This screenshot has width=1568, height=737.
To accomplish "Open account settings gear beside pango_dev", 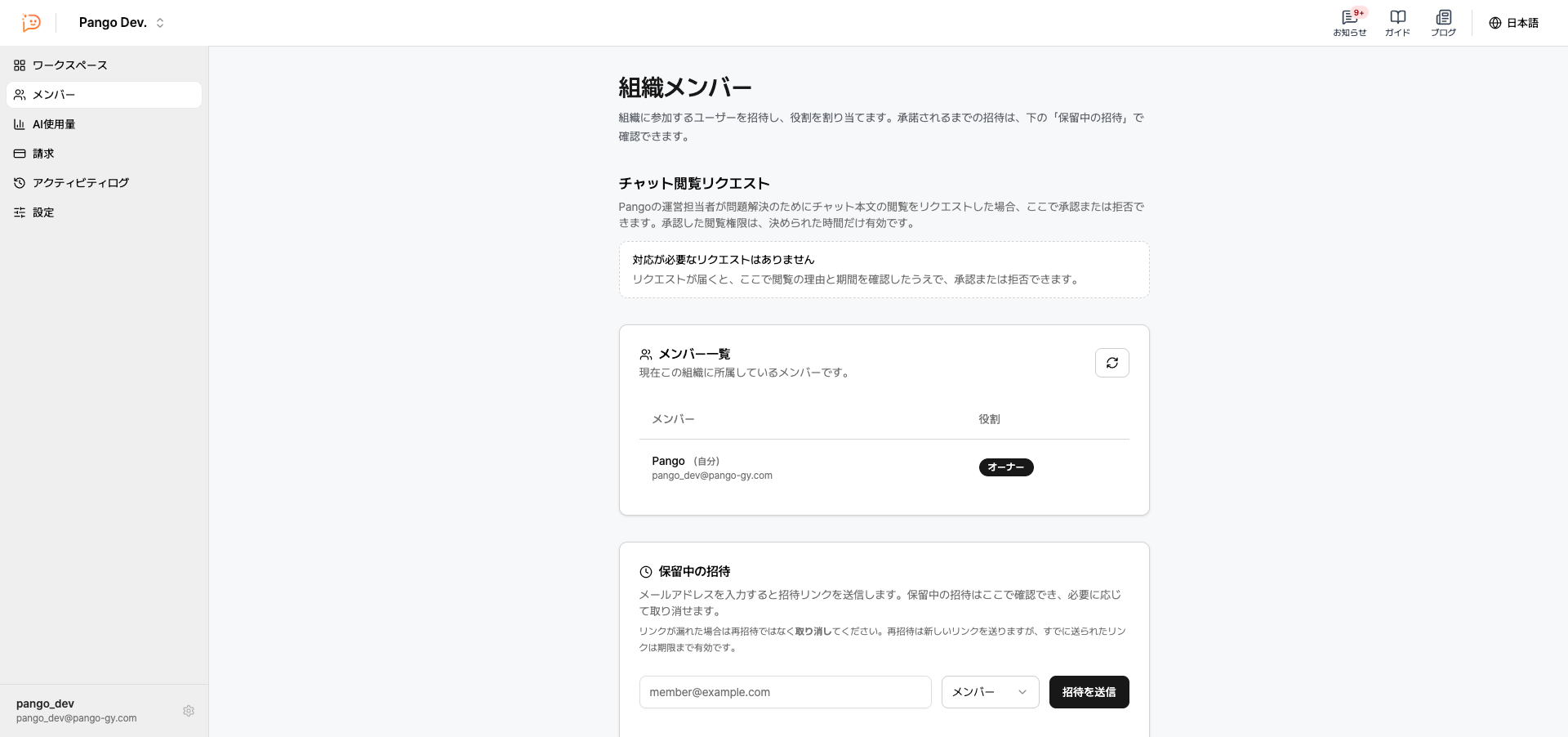I will tap(189, 711).
